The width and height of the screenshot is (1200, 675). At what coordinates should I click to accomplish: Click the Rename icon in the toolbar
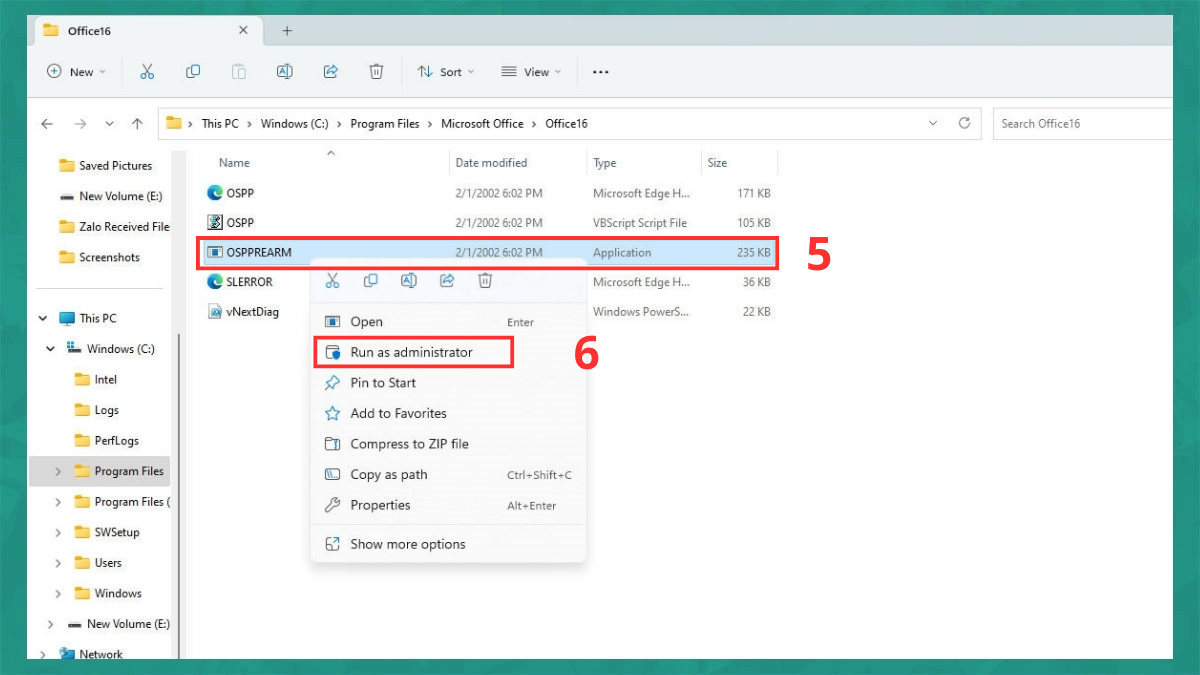[285, 72]
